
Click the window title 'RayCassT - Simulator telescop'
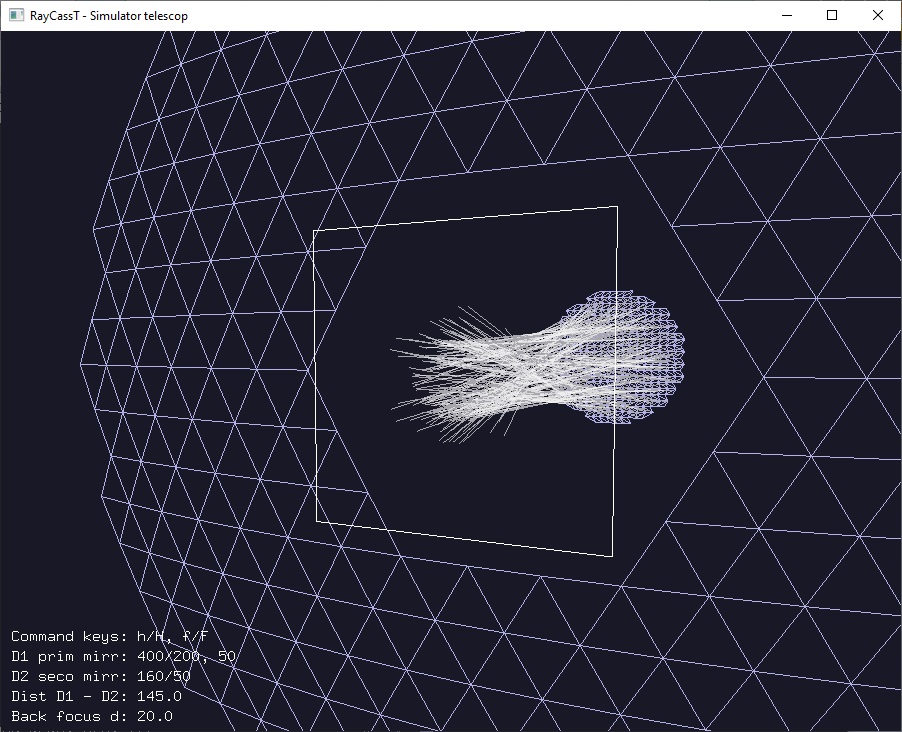[109, 16]
